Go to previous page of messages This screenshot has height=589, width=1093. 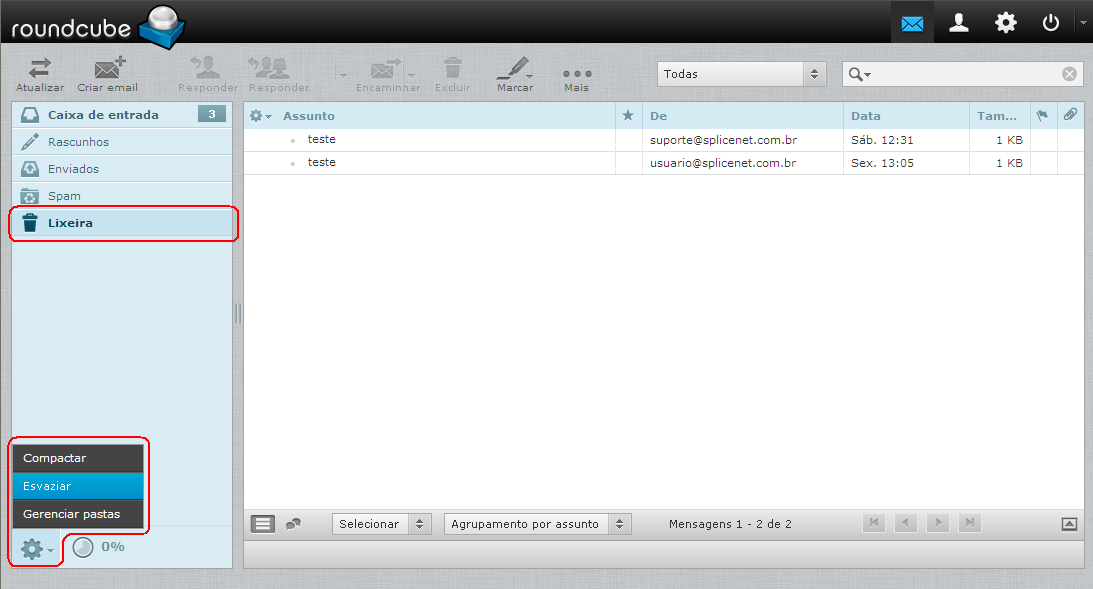click(905, 523)
